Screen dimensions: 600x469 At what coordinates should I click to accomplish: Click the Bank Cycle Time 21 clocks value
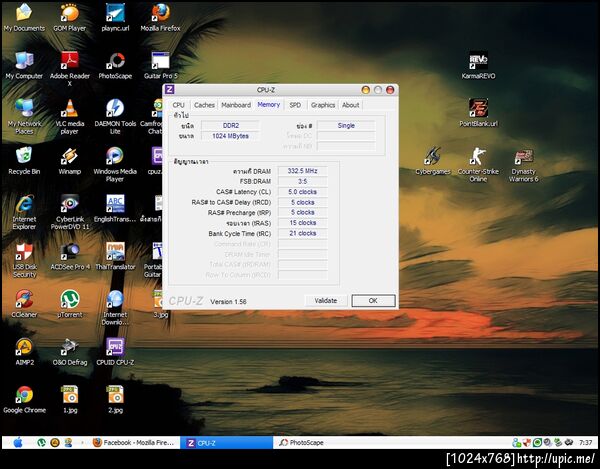point(302,233)
